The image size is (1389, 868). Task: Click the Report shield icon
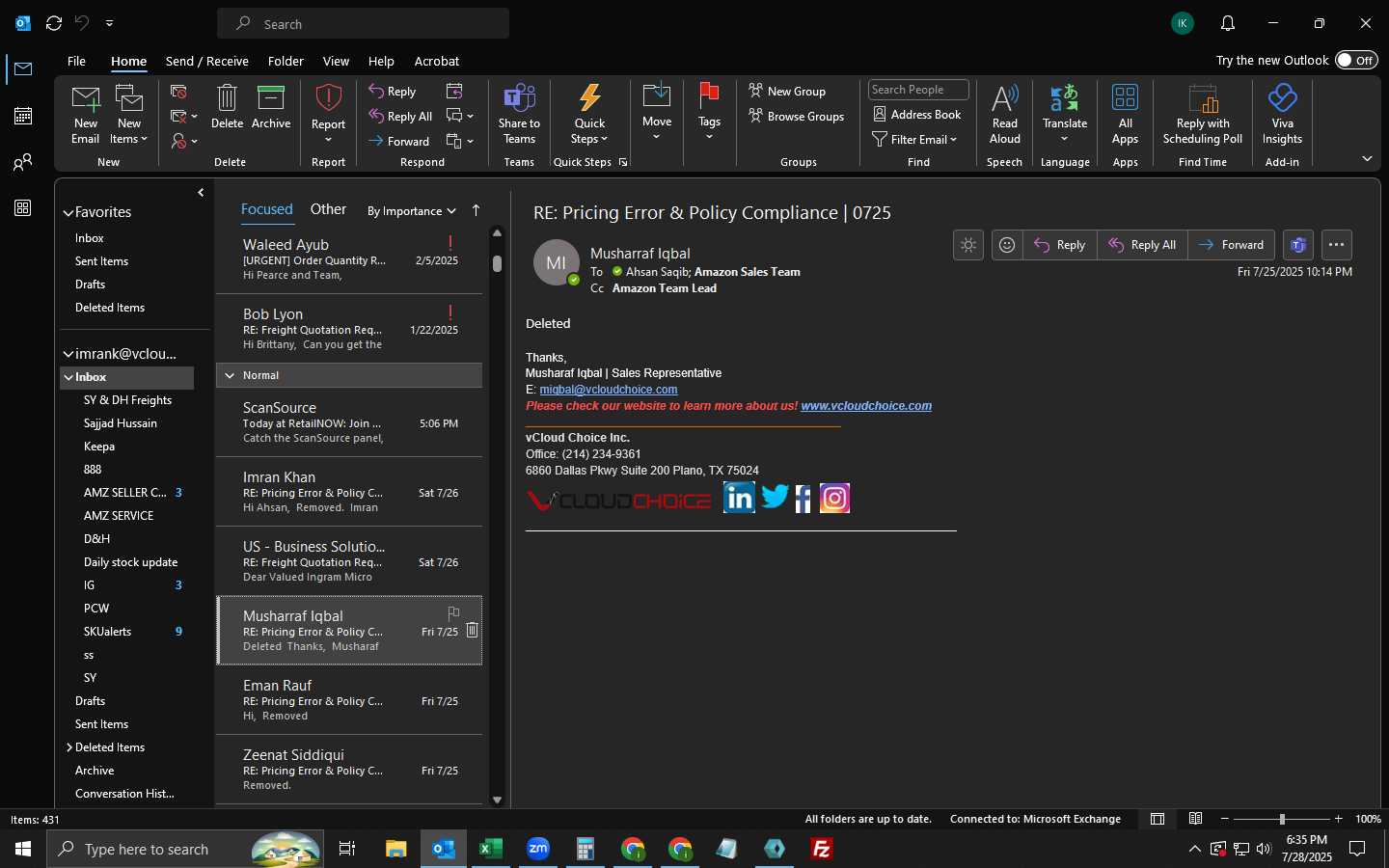(x=329, y=98)
